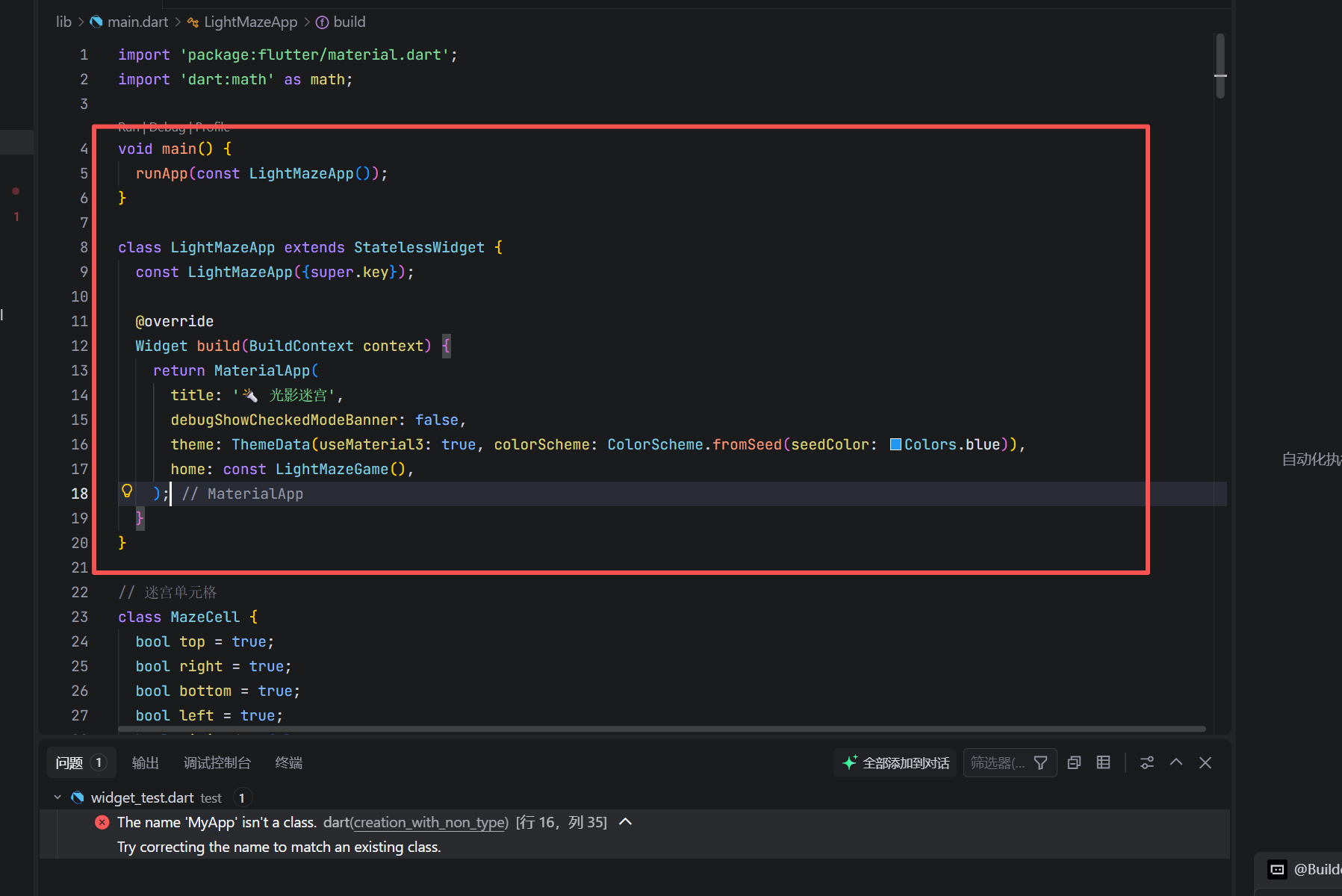Viewport: 1342px width, 896px height.
Task: Click the Dart file icon next to widget_test.dart
Action: [x=78, y=797]
